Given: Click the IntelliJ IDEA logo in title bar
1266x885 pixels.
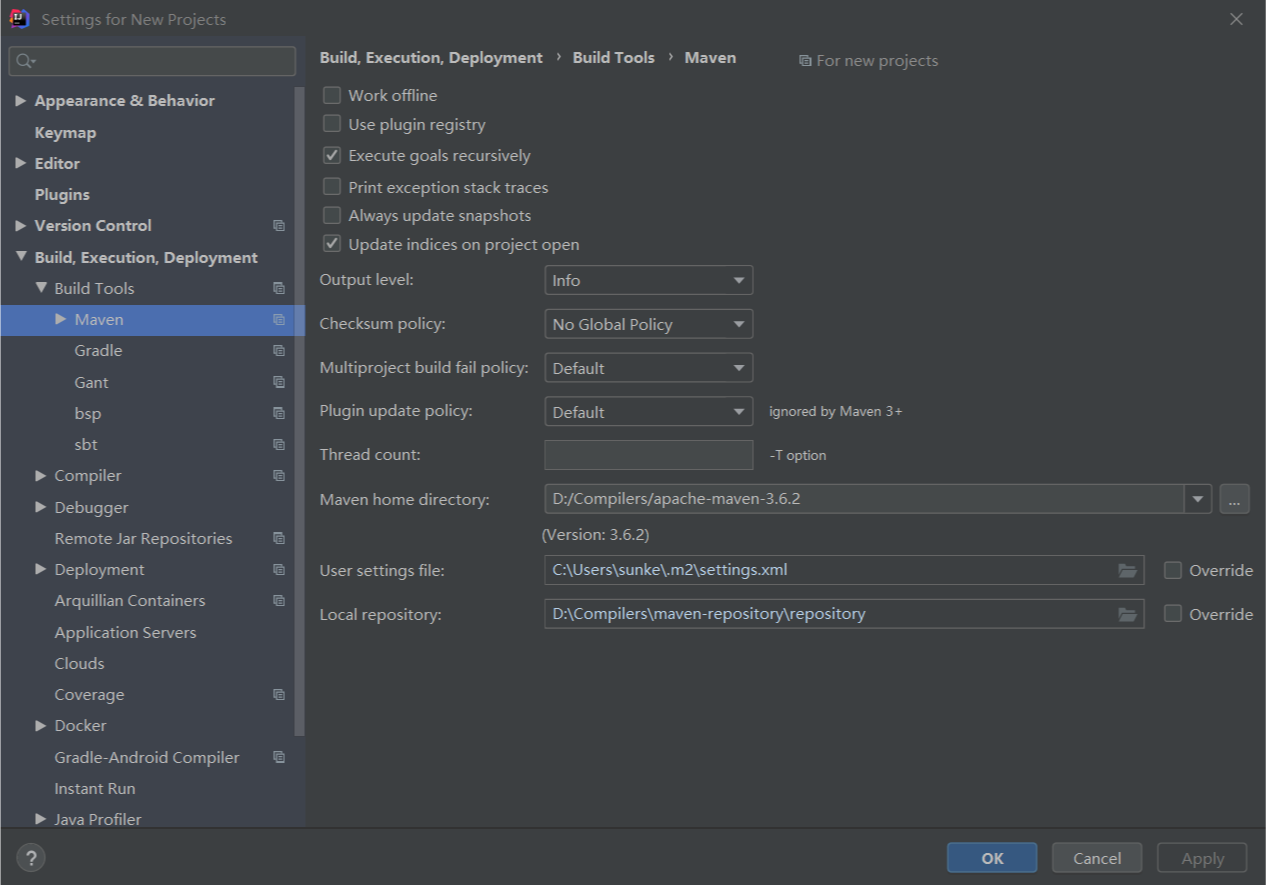Looking at the screenshot, I should (19, 18).
